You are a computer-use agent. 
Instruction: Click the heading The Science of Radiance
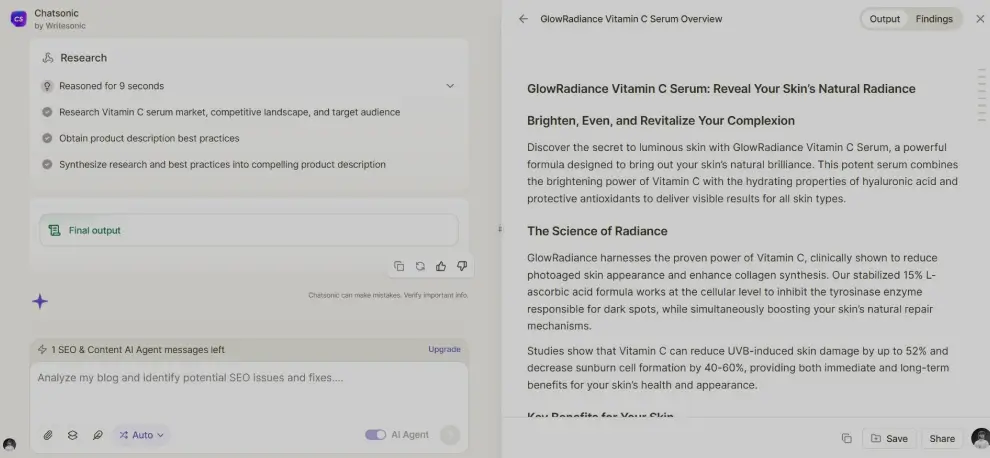point(597,231)
